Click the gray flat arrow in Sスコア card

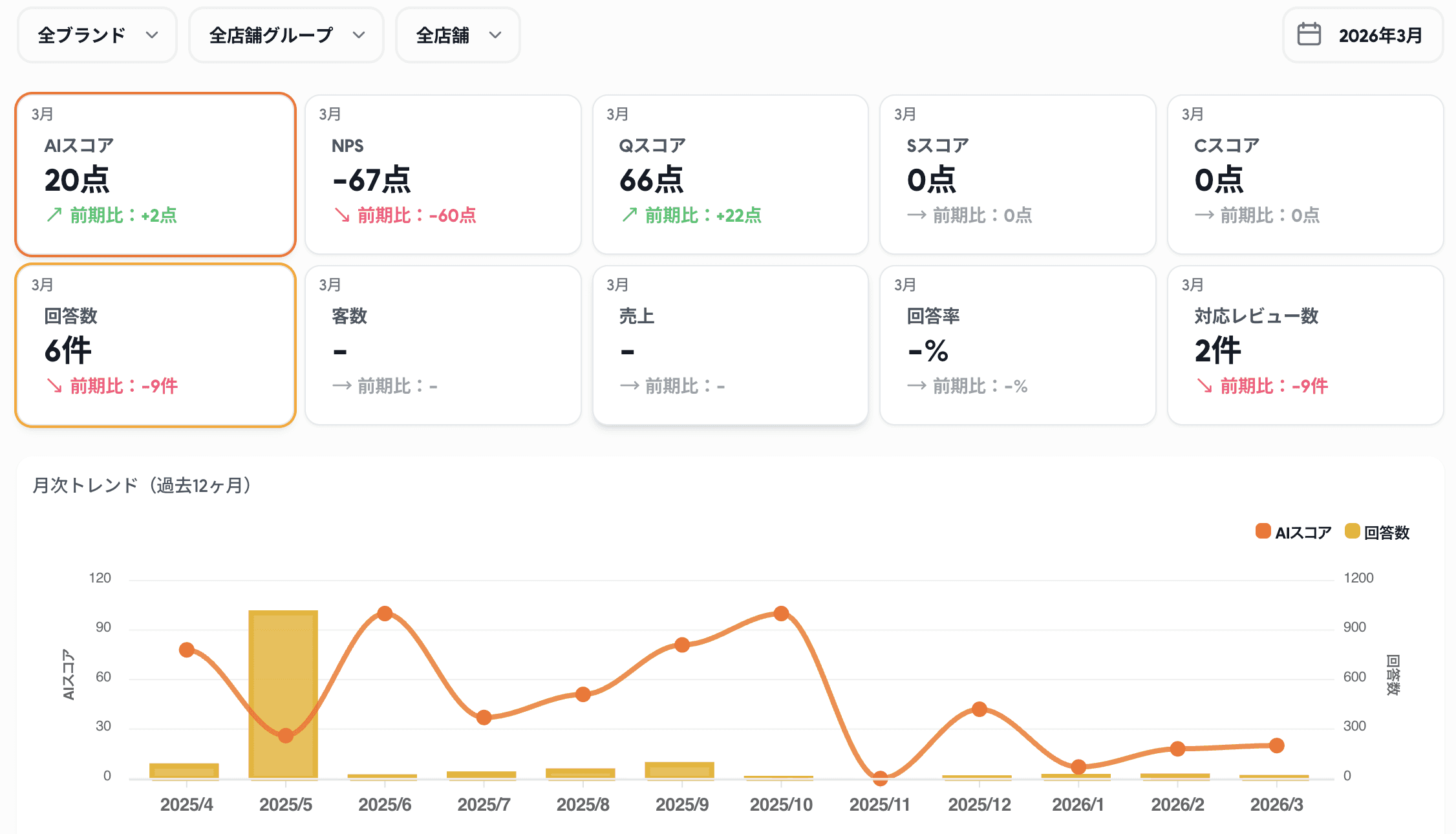point(917,215)
